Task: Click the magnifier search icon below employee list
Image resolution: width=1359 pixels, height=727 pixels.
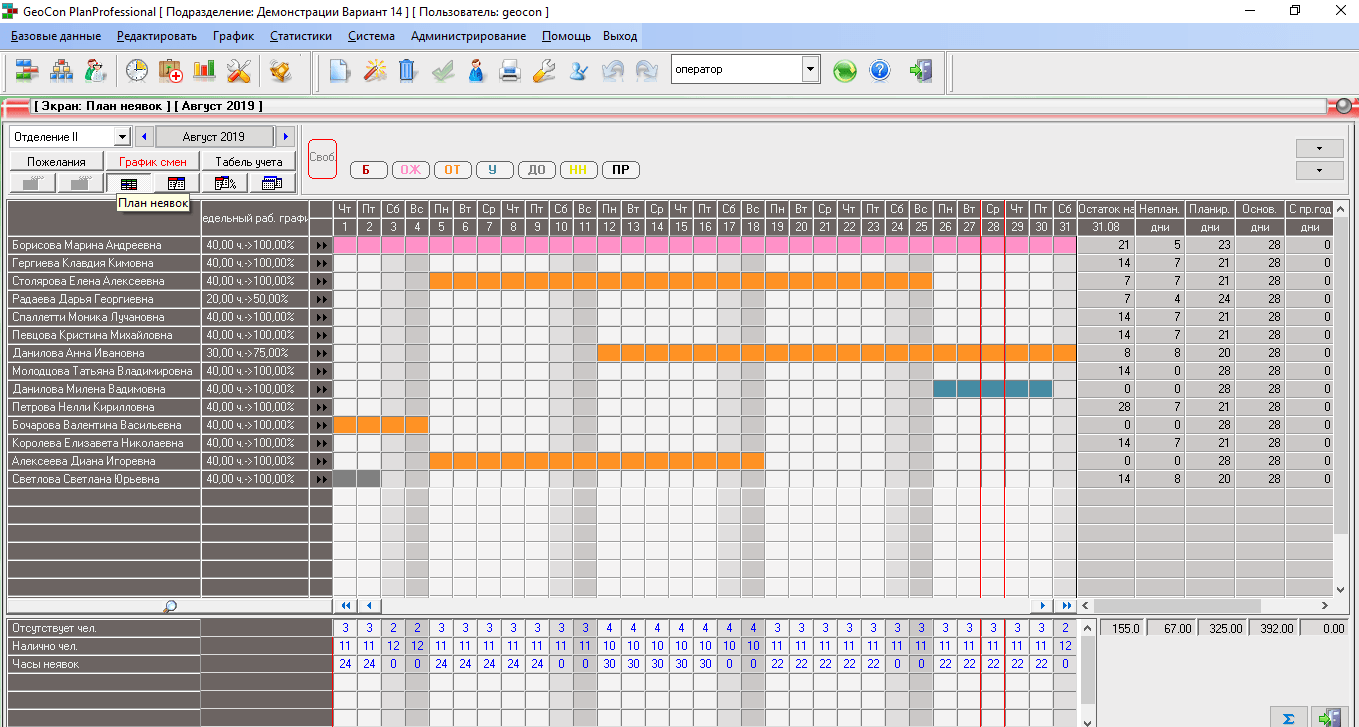Action: 170,605
